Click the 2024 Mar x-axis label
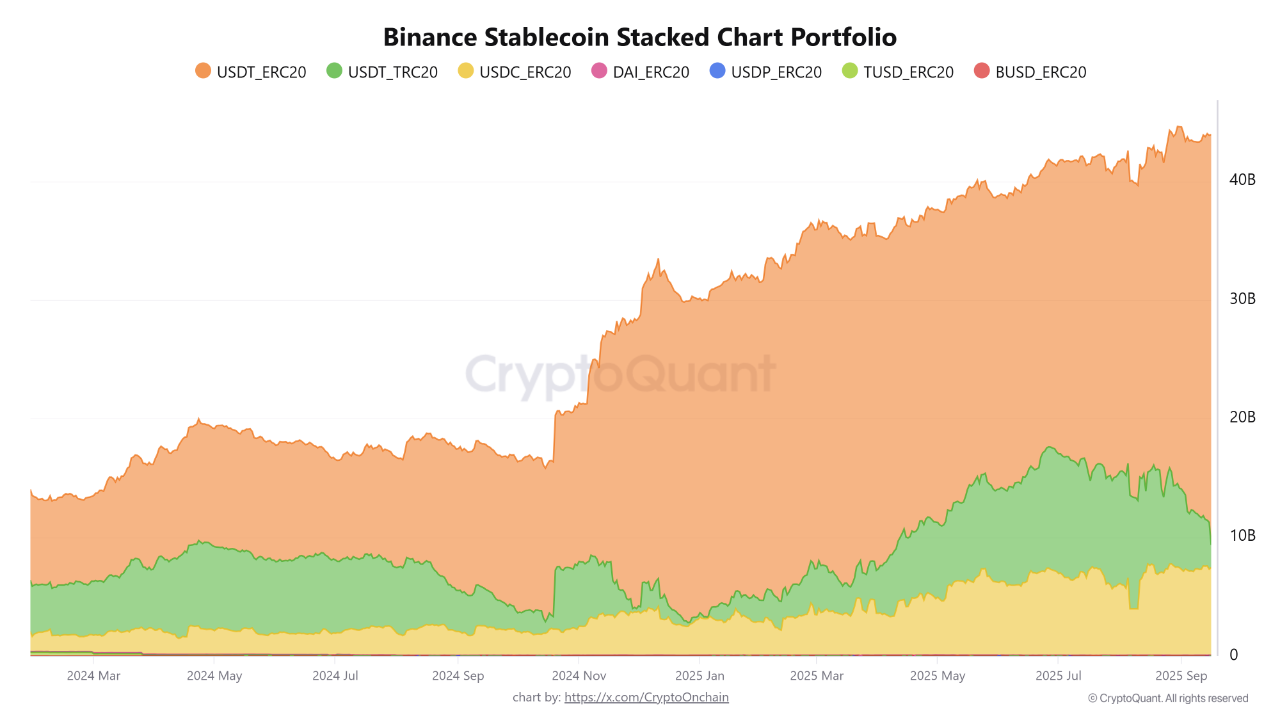 (x=94, y=676)
